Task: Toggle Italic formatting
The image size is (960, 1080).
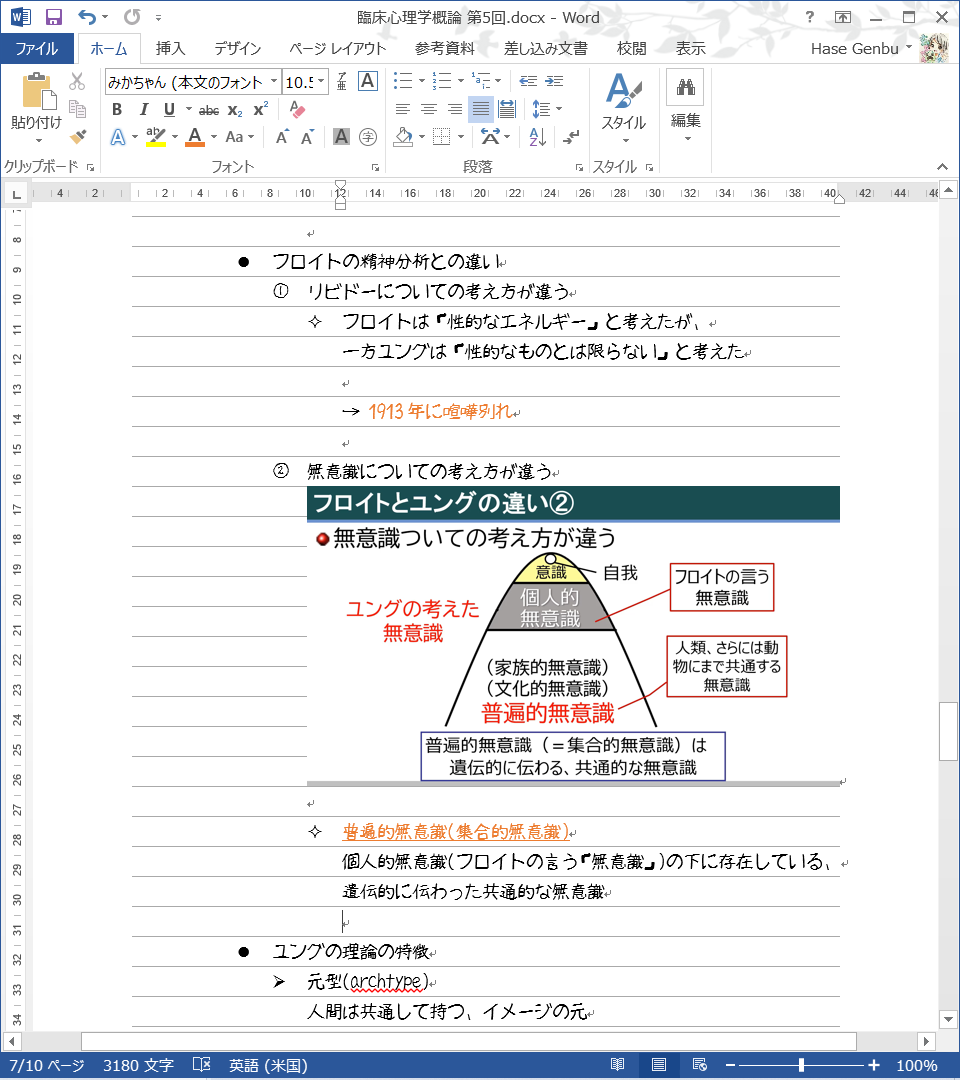Action: [143, 109]
